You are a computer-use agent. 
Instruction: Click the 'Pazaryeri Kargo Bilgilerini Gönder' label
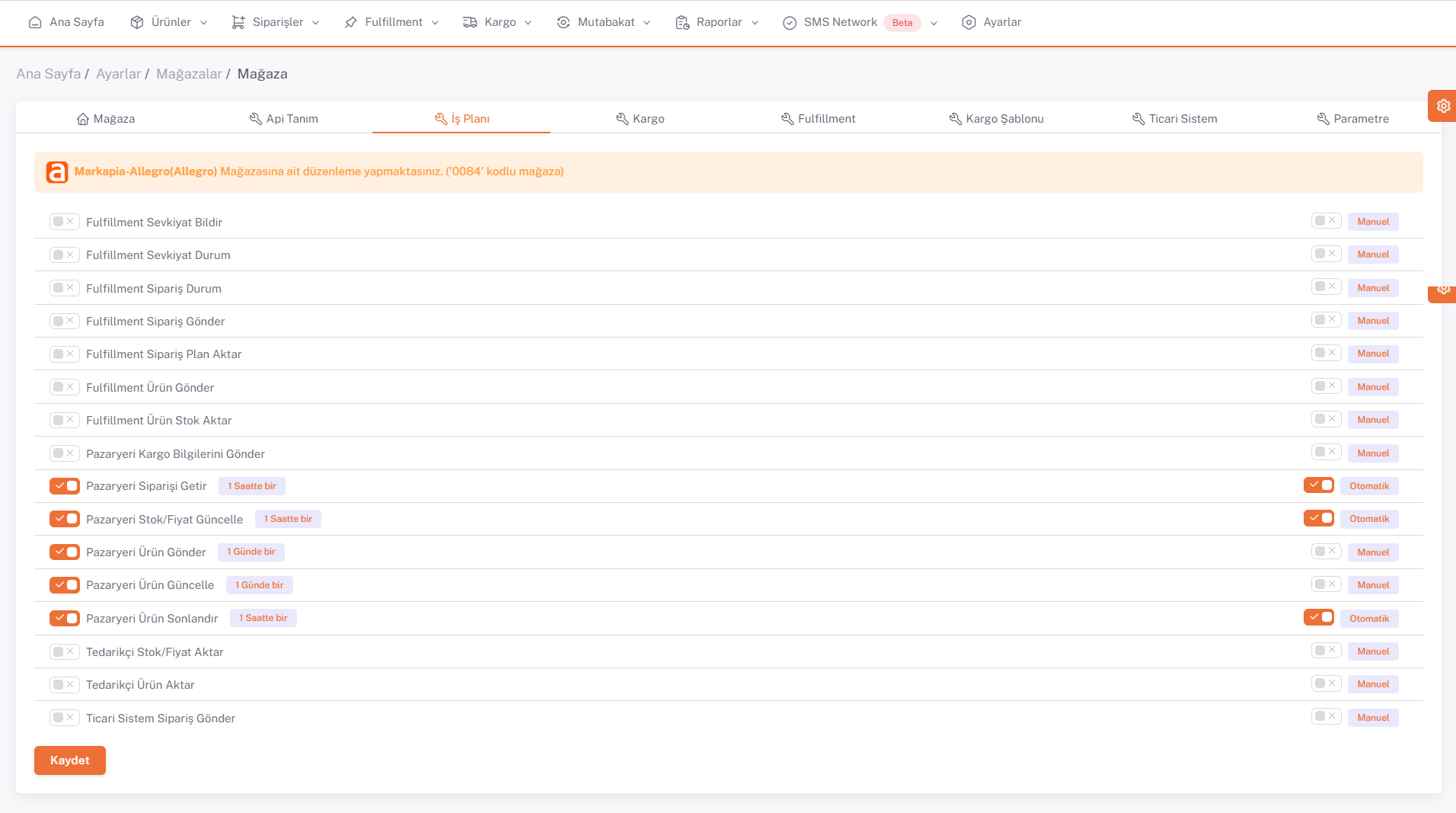coord(175,454)
